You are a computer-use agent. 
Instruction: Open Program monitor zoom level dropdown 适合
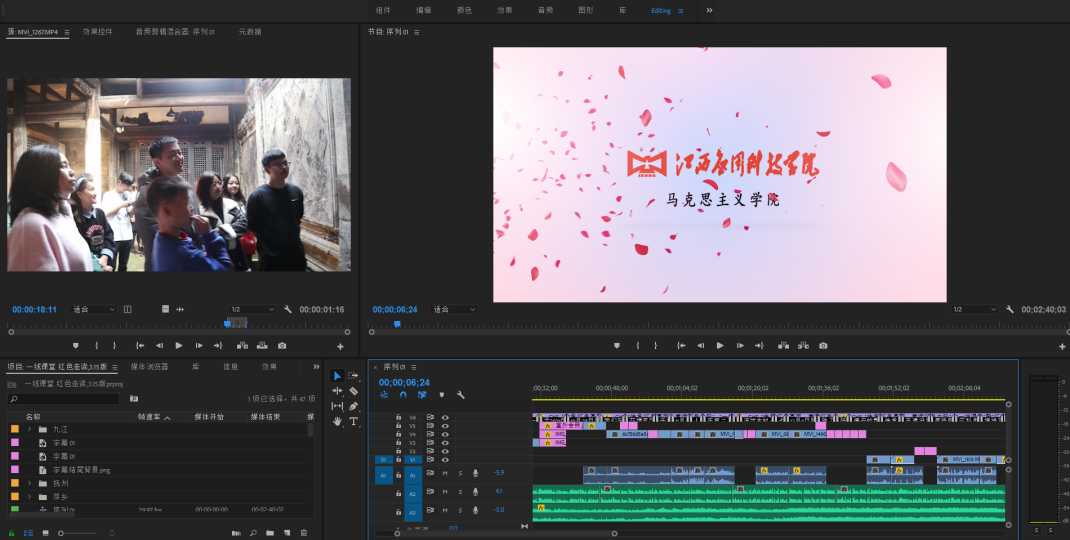point(453,309)
